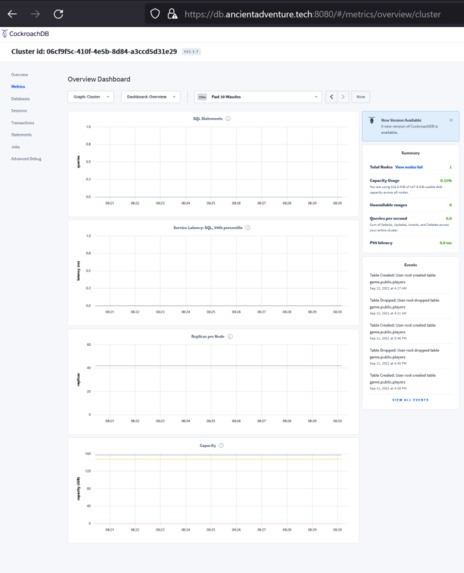
Task: Open the Overview sidebar page
Action: pyautogui.click(x=19, y=75)
